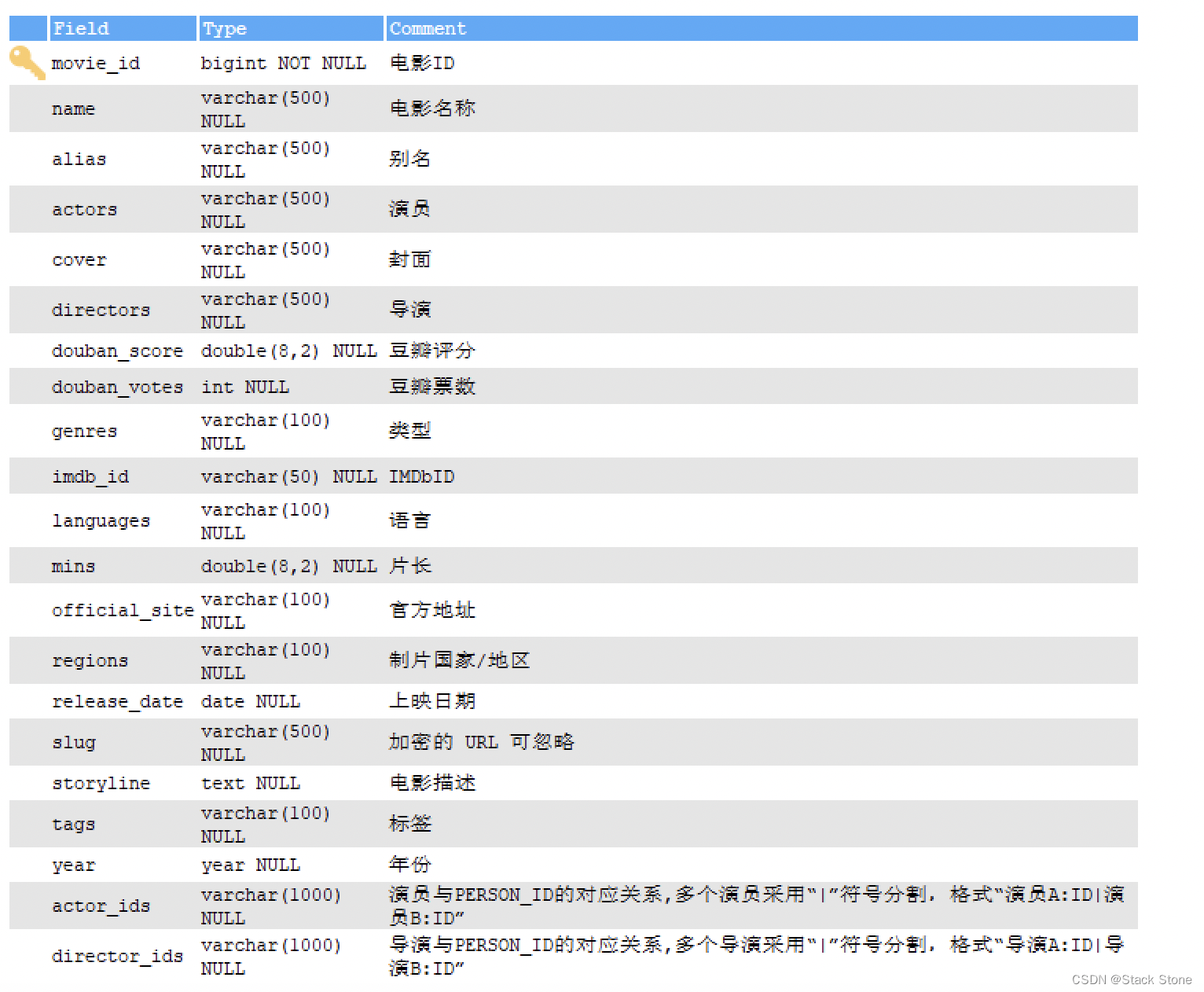The height and width of the screenshot is (992, 1204).
Task: Click the mins field cell
Action: [x=73, y=567]
